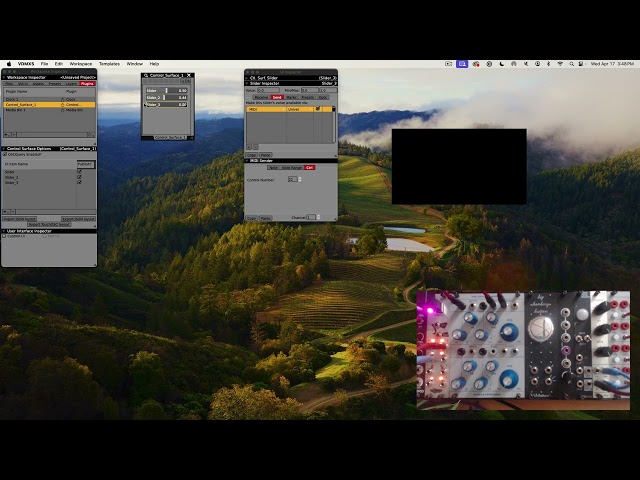Switch to Assets tab in Workspace Inspector

tap(38, 84)
